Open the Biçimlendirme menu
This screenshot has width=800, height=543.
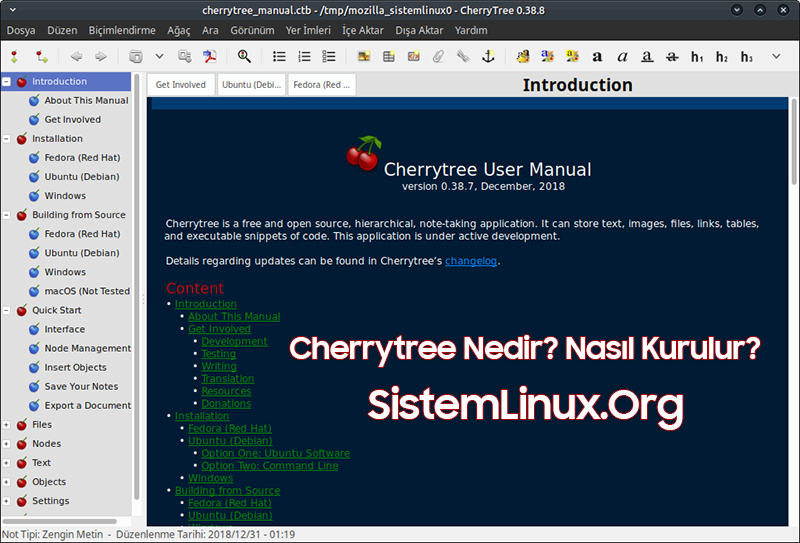coord(122,31)
